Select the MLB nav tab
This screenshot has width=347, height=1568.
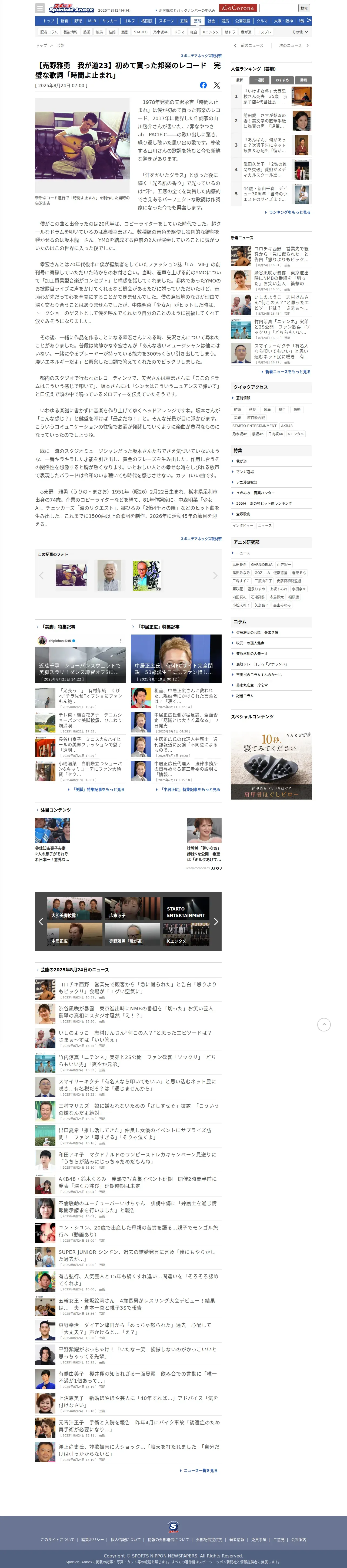point(92,21)
